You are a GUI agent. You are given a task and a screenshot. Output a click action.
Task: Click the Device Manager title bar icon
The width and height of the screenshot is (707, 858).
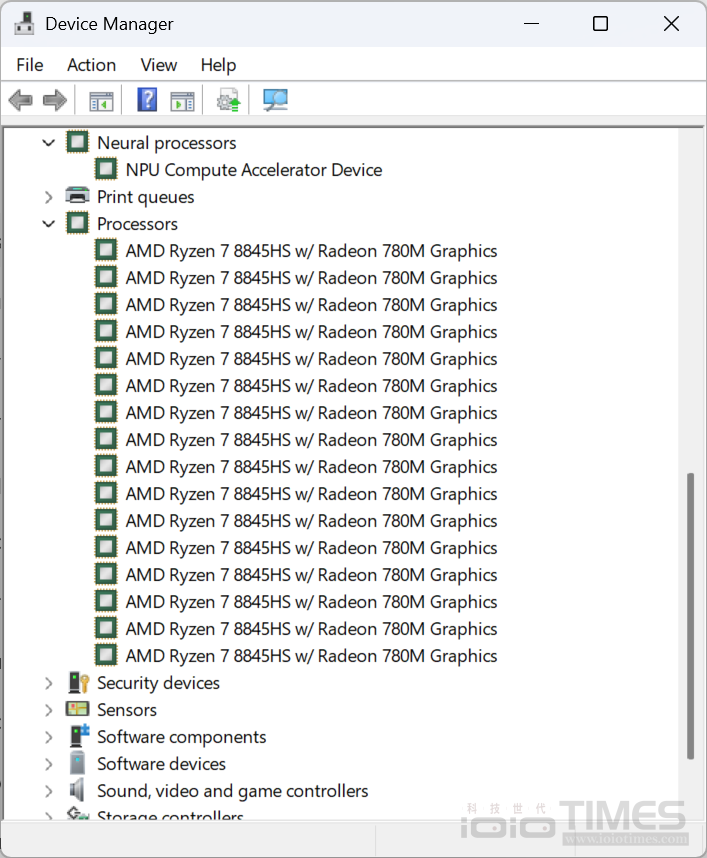tap(24, 23)
